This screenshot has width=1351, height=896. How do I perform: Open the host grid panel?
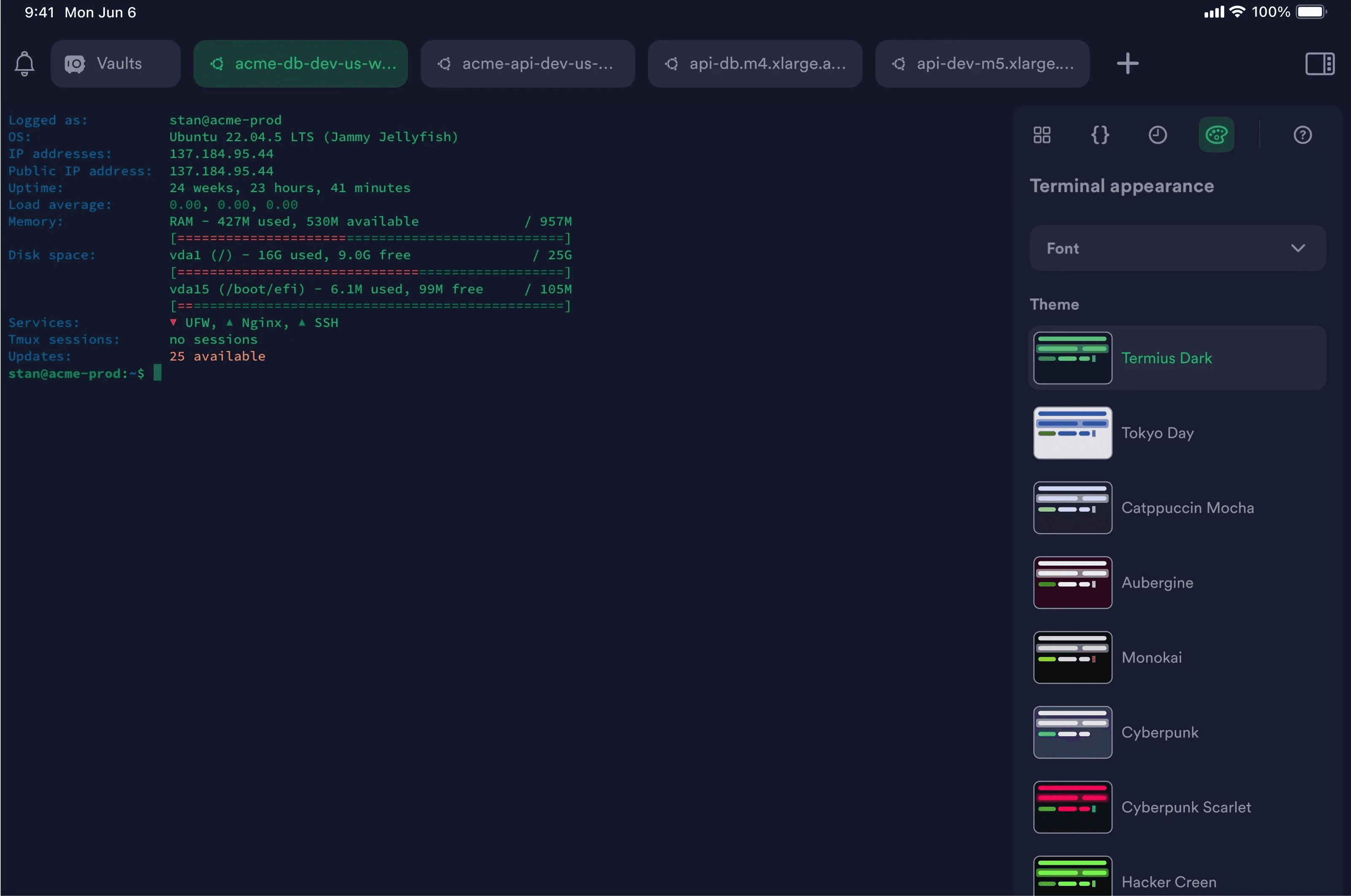[1041, 135]
